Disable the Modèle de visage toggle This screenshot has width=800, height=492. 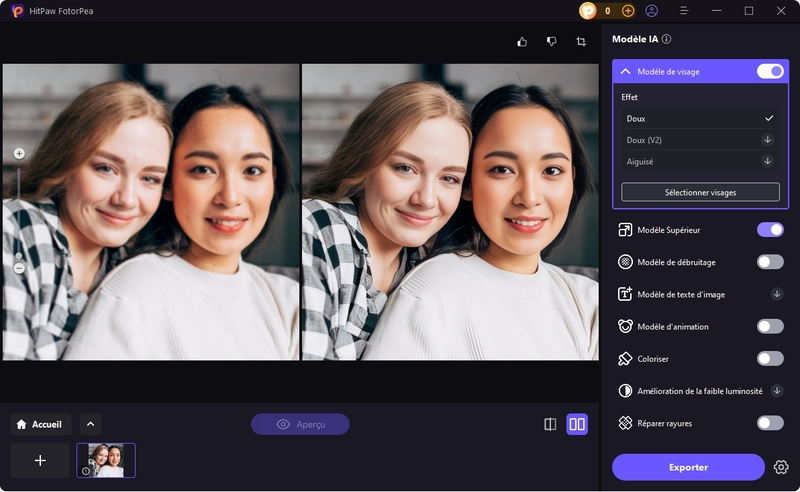pyautogui.click(x=769, y=71)
